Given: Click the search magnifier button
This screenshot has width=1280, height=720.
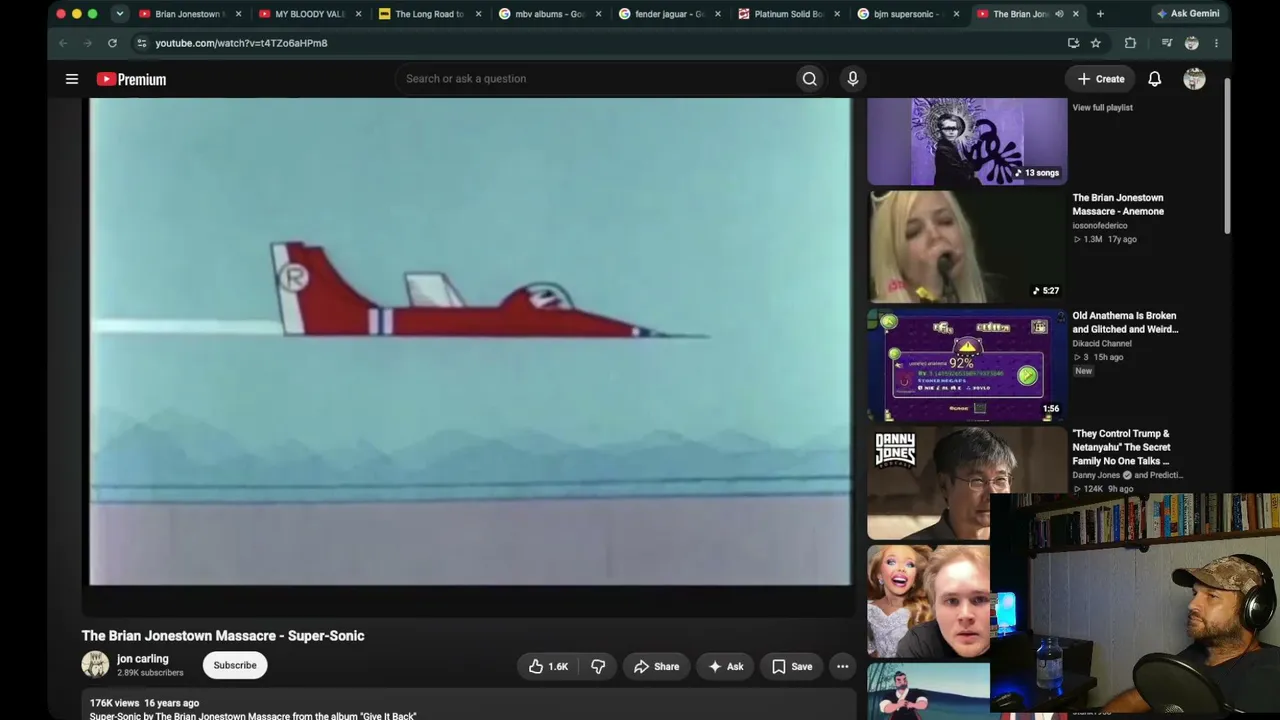Looking at the screenshot, I should pos(810,79).
